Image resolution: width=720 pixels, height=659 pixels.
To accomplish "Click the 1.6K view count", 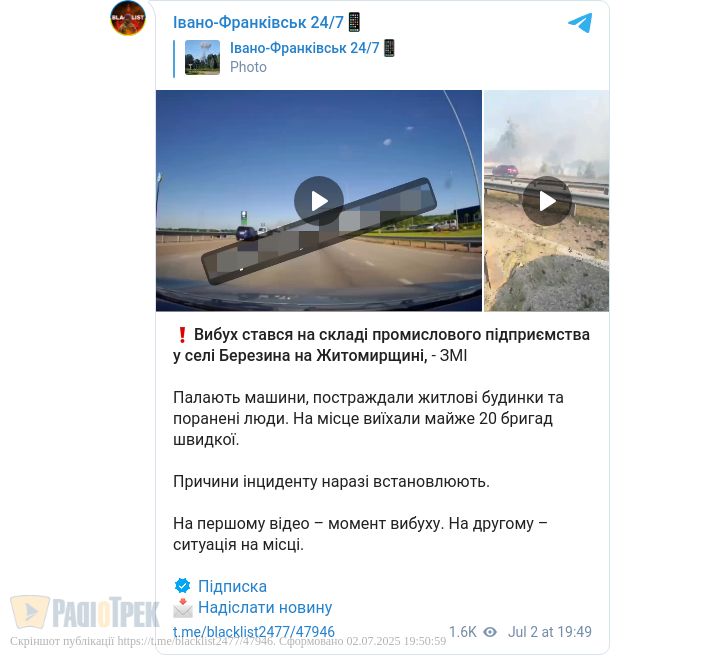I will pyautogui.click(x=462, y=632).
